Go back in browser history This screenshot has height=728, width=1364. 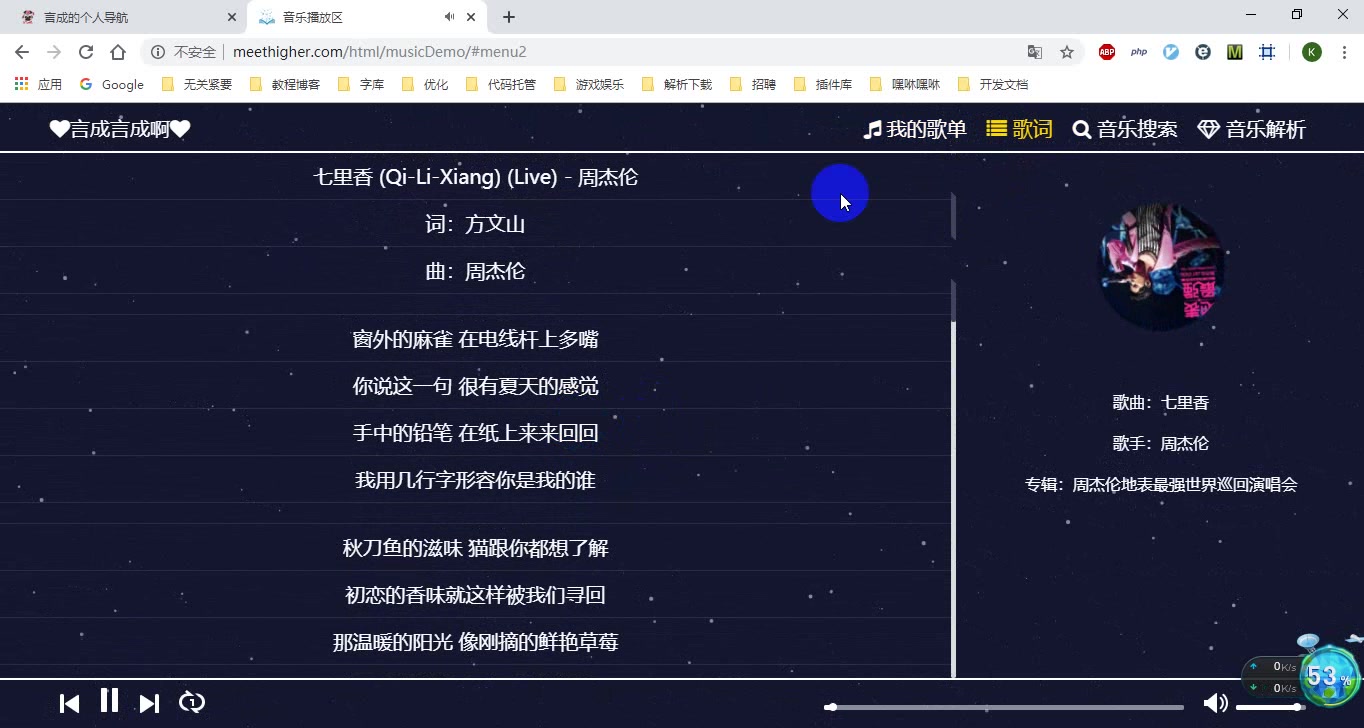[x=22, y=52]
